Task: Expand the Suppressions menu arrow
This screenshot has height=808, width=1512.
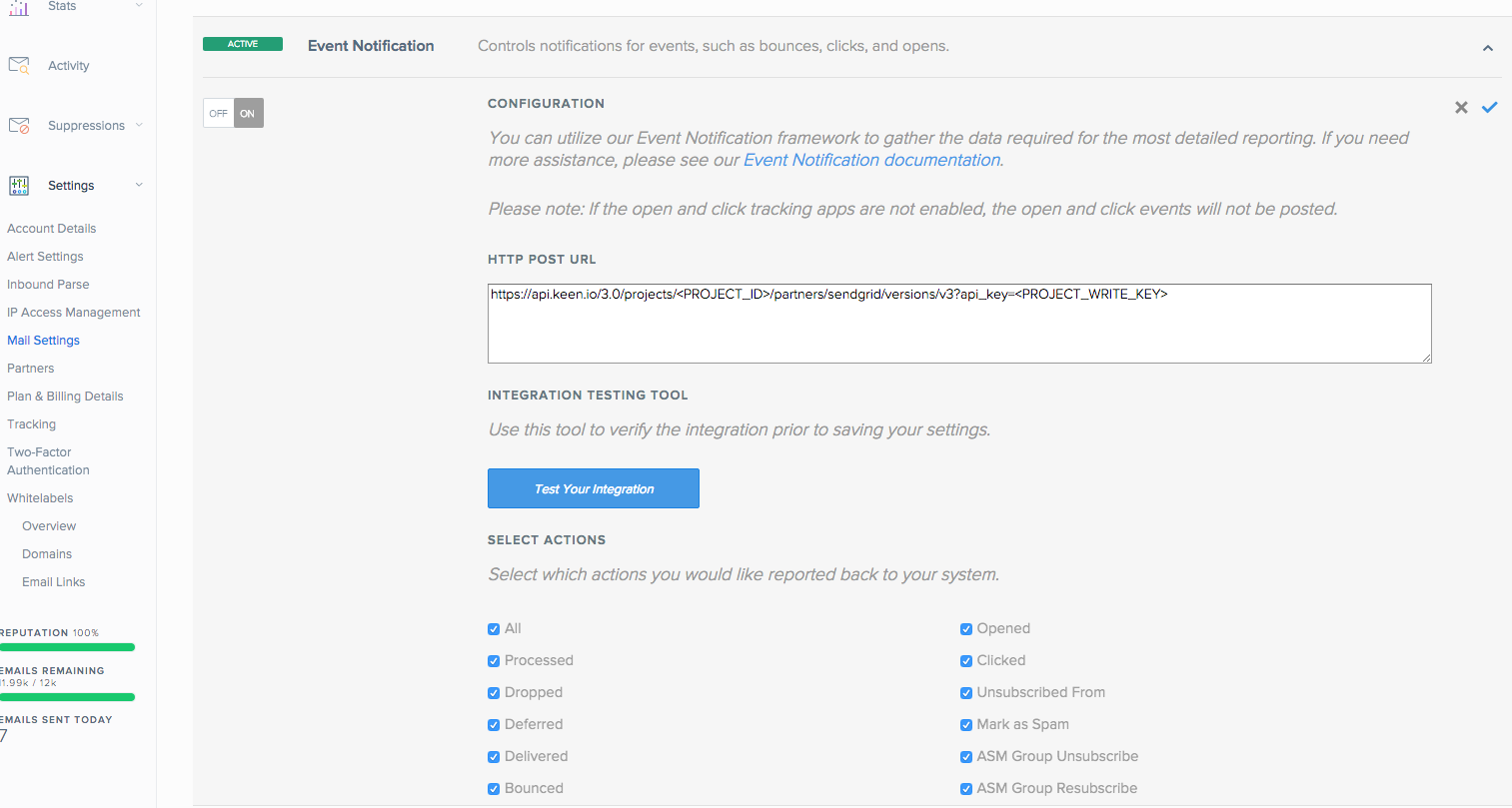Action: coord(139,125)
